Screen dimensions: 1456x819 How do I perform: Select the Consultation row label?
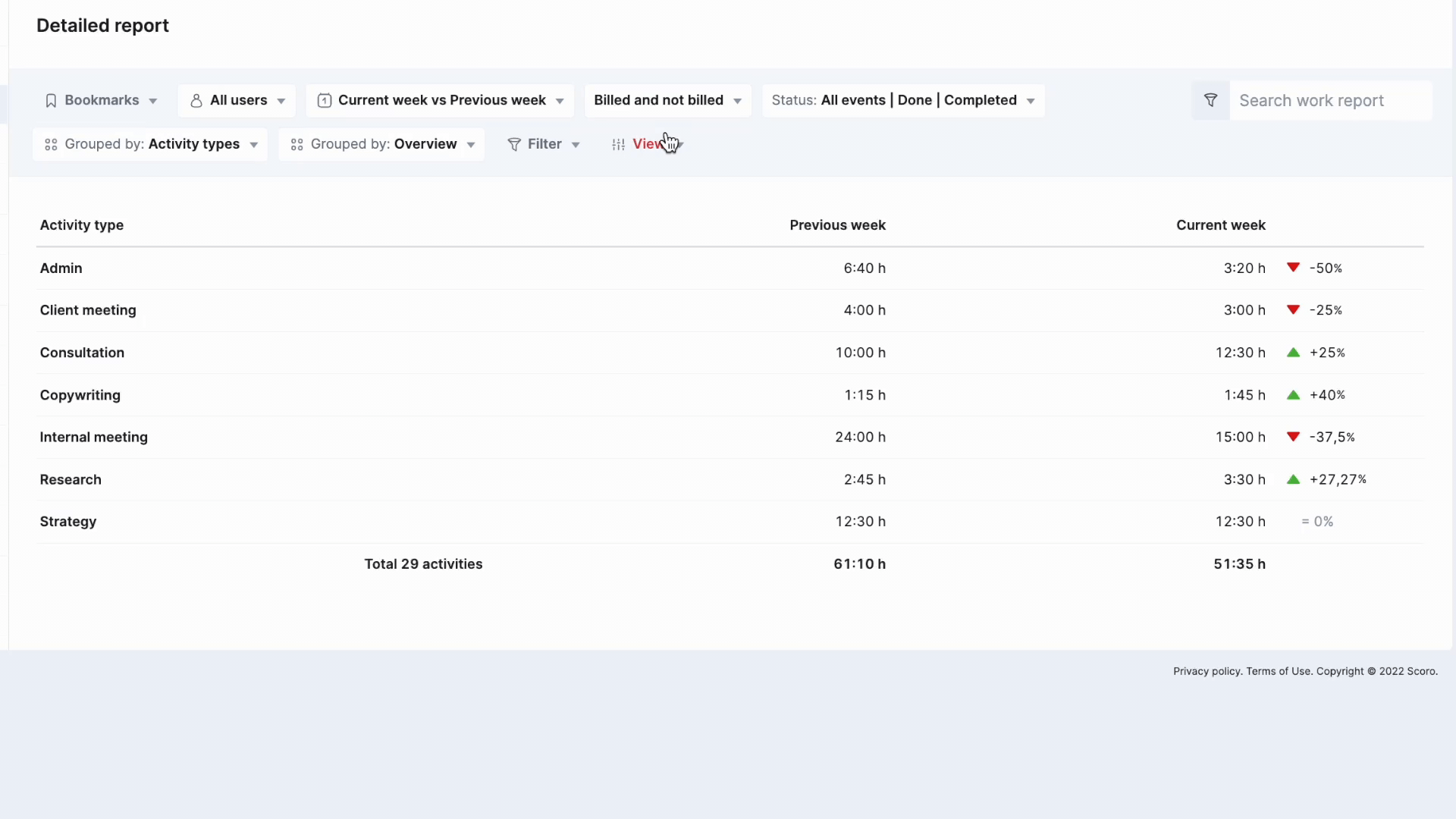82,353
